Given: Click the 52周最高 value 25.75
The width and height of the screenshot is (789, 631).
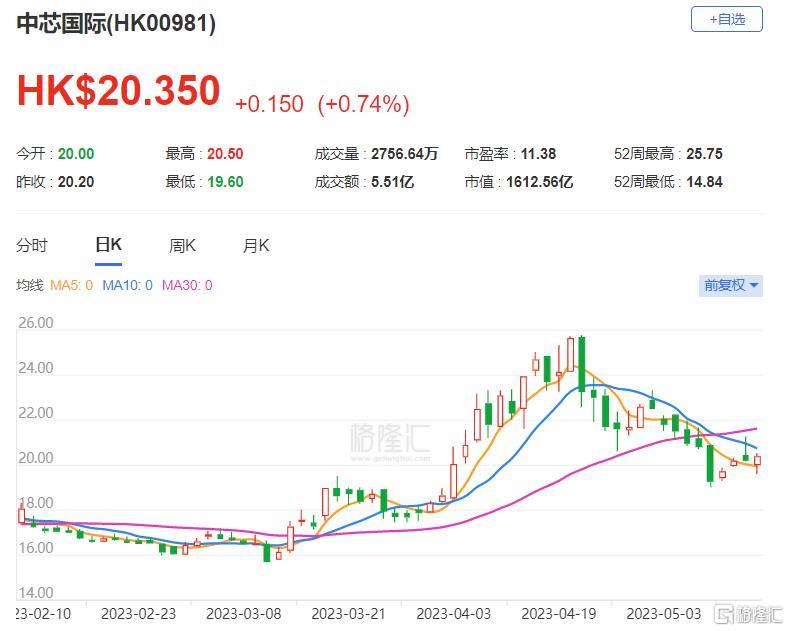Looking at the screenshot, I should (704, 153).
